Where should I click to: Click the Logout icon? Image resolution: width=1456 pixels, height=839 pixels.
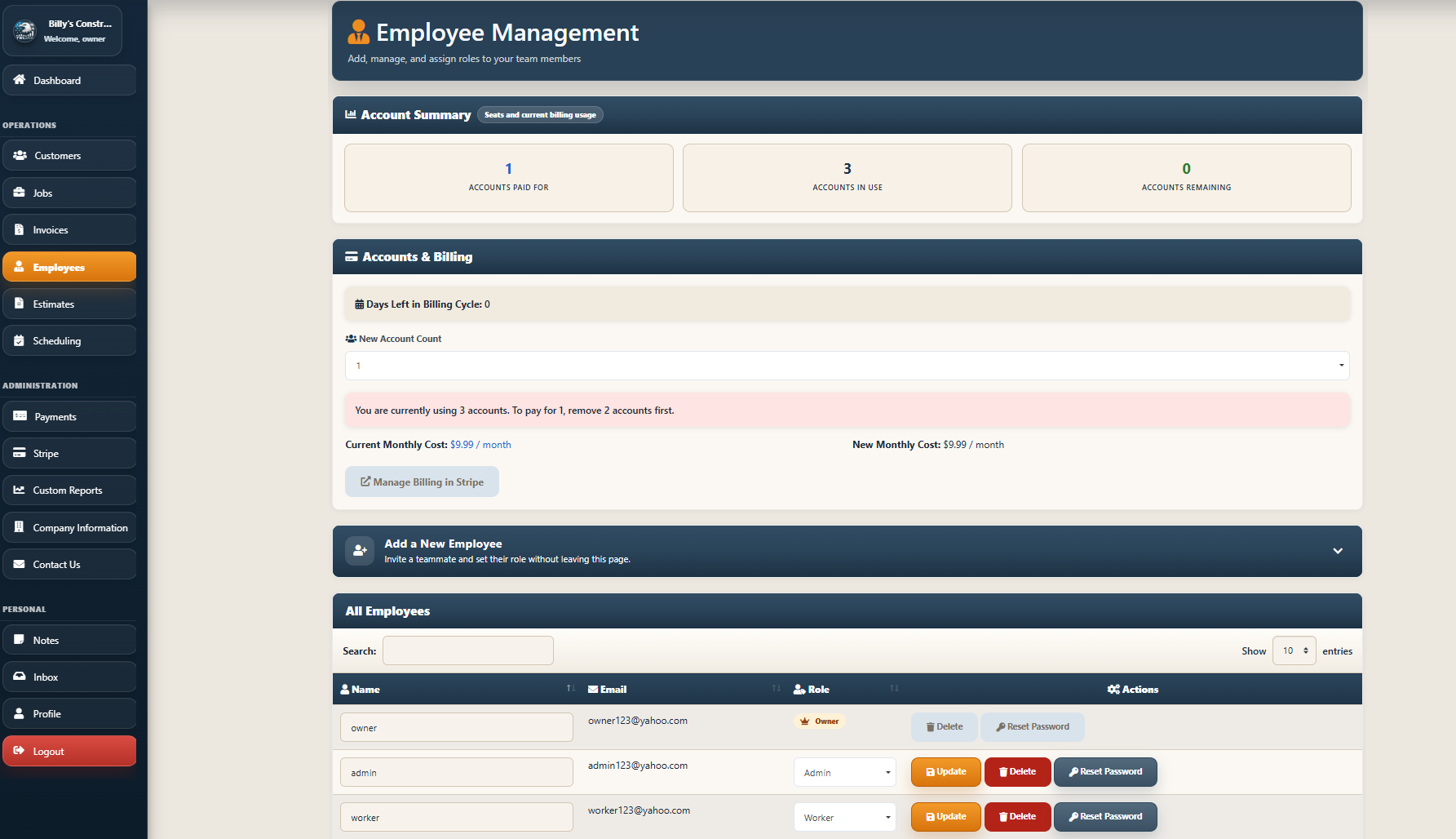19,751
